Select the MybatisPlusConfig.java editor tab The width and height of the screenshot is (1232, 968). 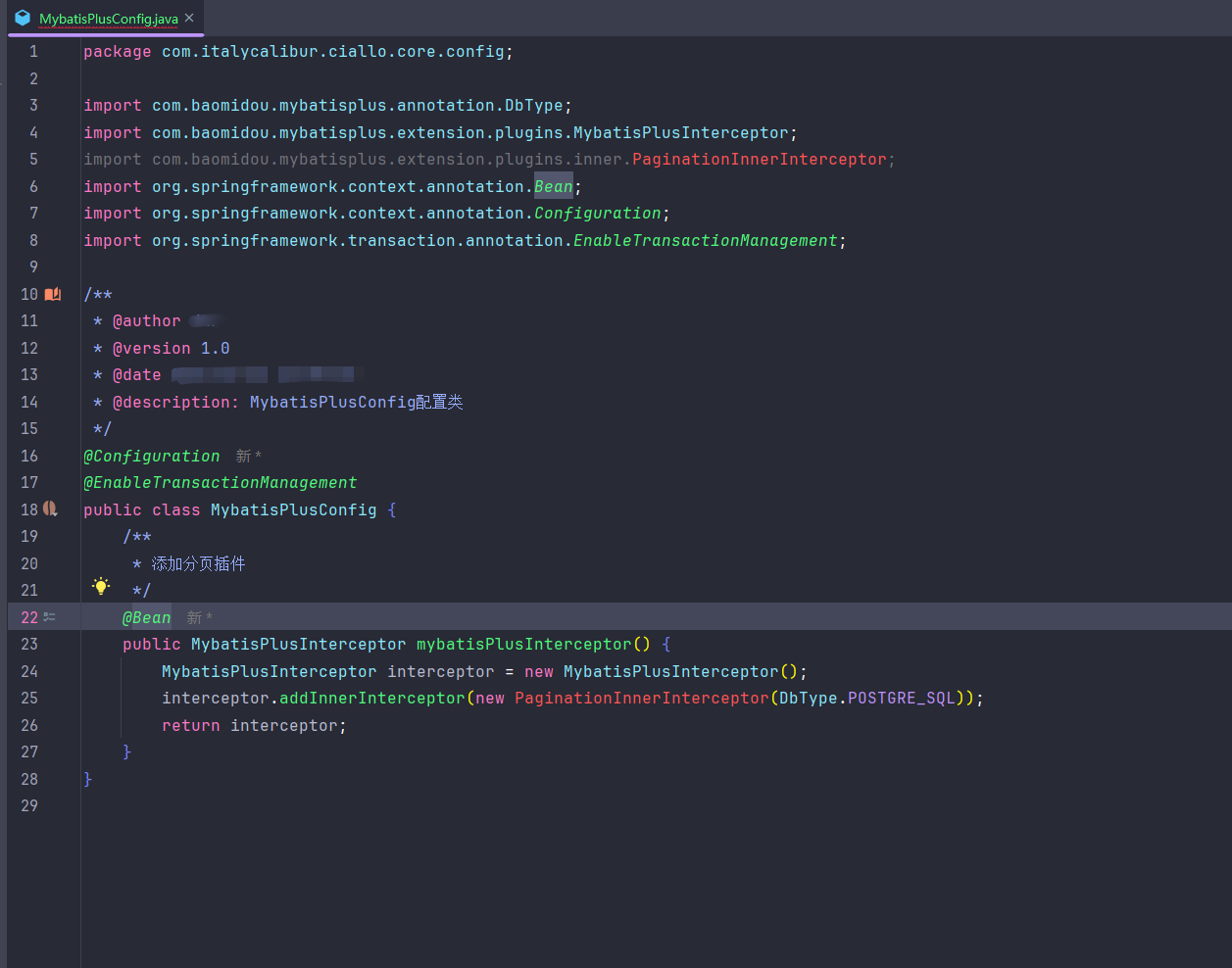point(108,19)
